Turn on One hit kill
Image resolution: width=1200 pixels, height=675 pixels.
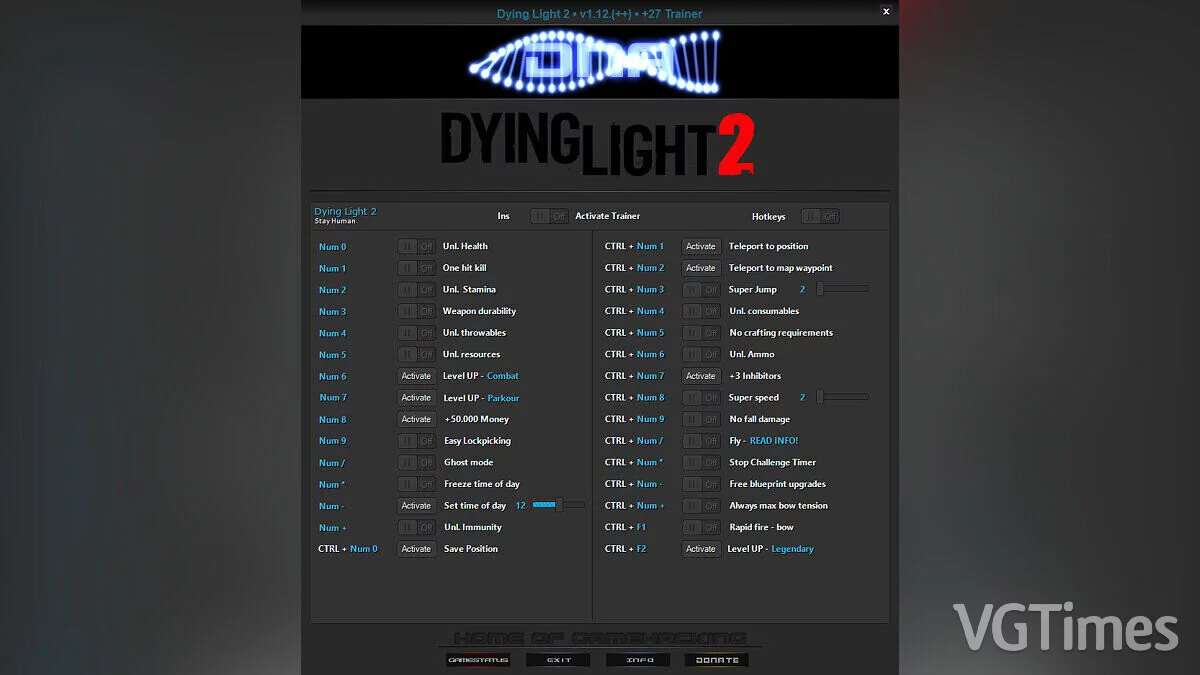pos(416,267)
